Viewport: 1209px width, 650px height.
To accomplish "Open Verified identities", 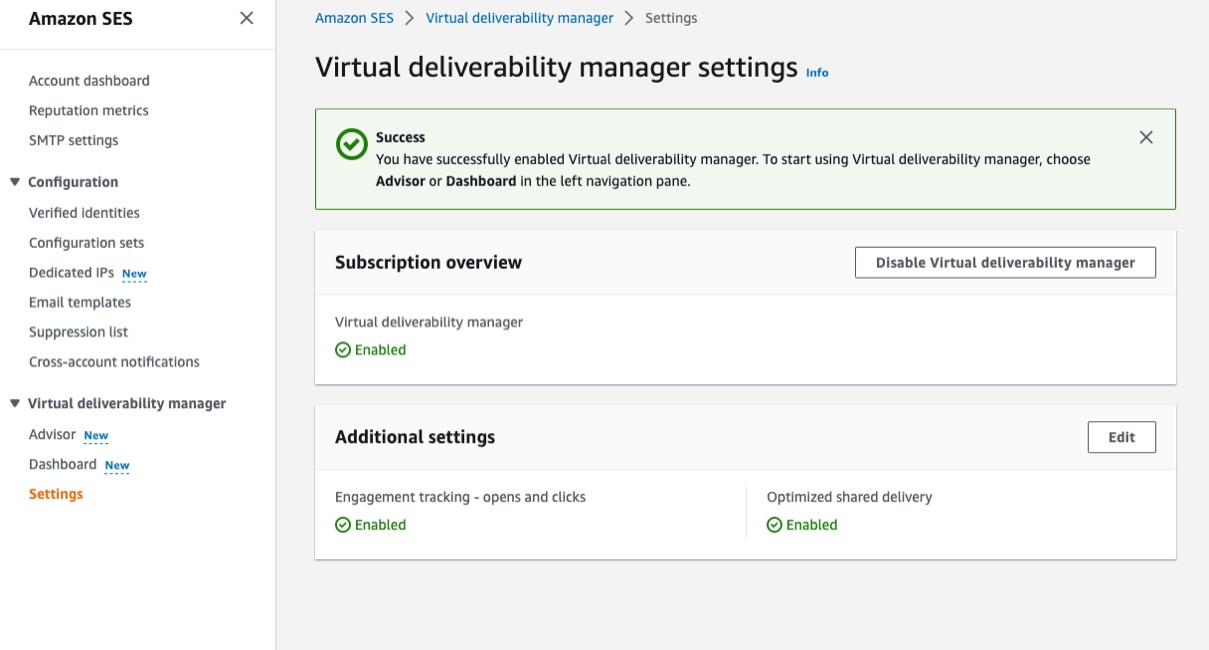I will (x=84, y=213).
